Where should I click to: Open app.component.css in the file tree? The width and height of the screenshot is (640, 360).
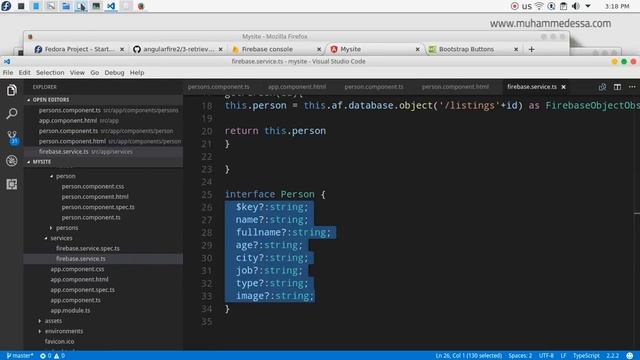[x=77, y=269]
